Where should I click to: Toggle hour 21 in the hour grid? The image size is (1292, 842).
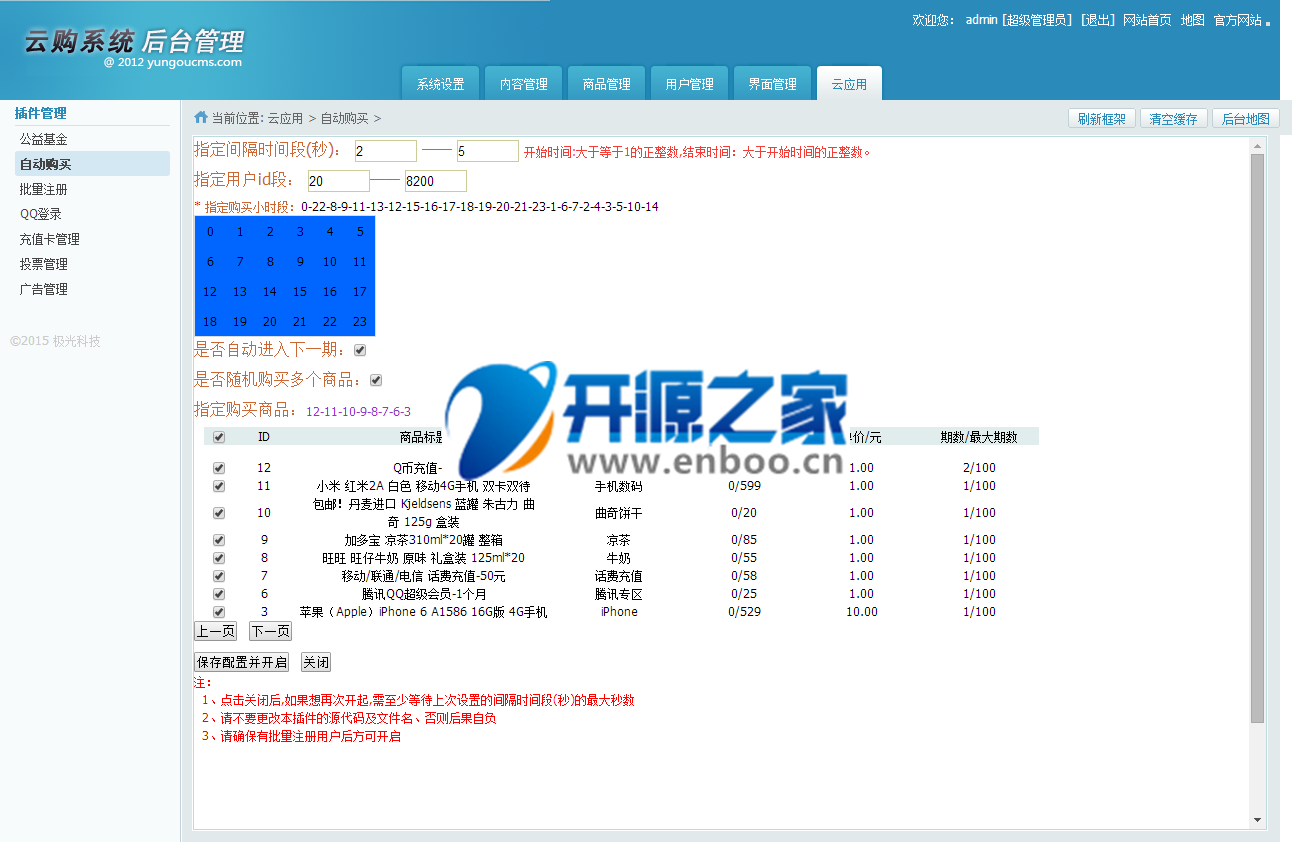tap(300, 322)
